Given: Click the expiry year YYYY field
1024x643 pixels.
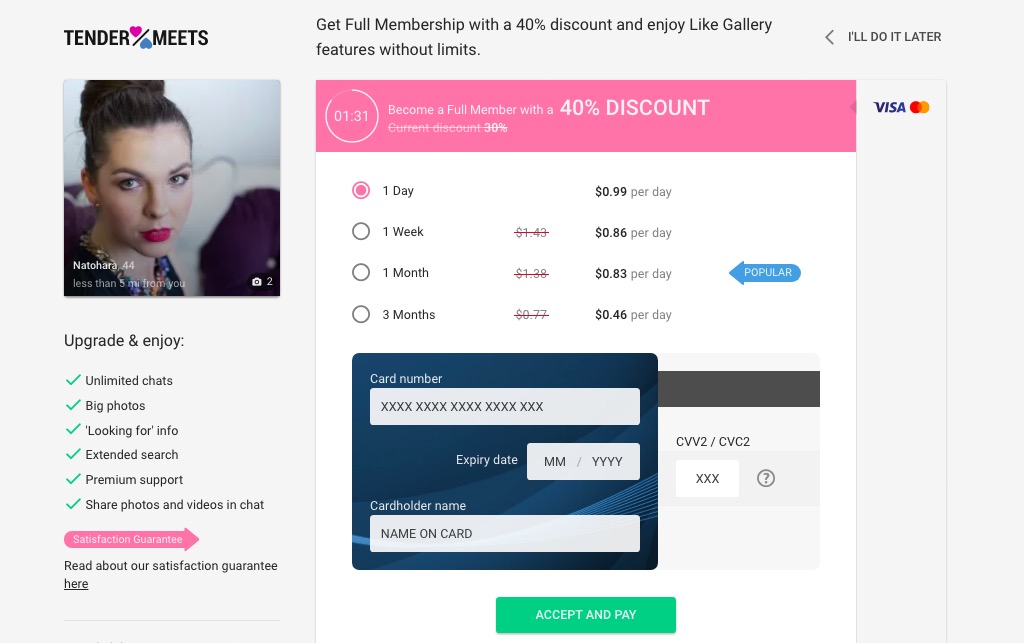Looking at the screenshot, I should [x=607, y=462].
